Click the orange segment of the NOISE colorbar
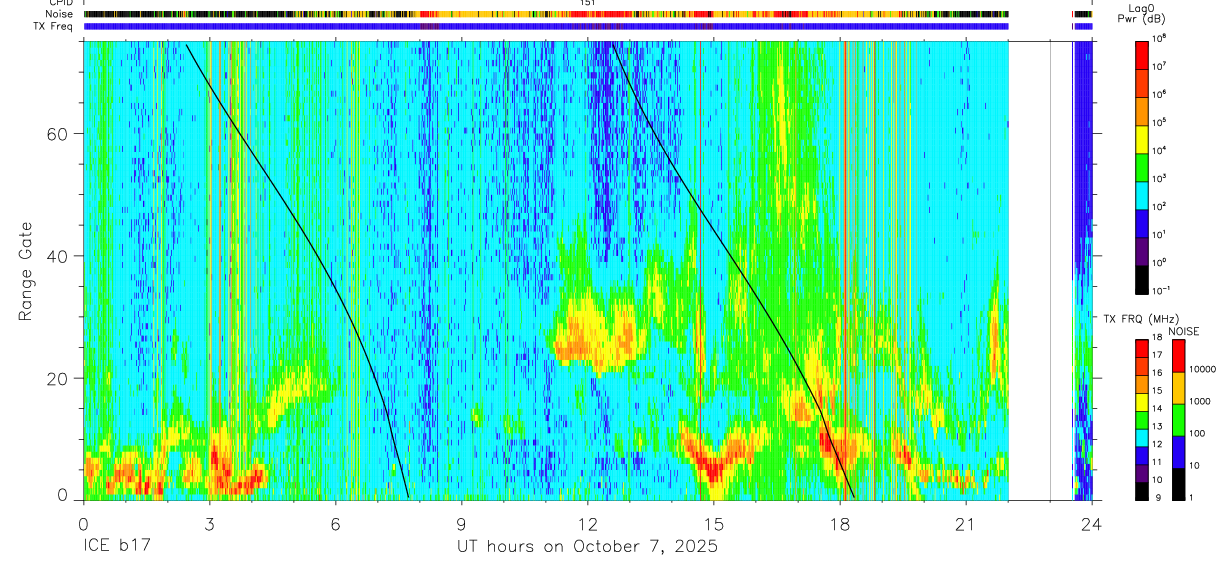Image resolution: width=1228 pixels, height=567 pixels. pyautogui.click(x=1179, y=388)
